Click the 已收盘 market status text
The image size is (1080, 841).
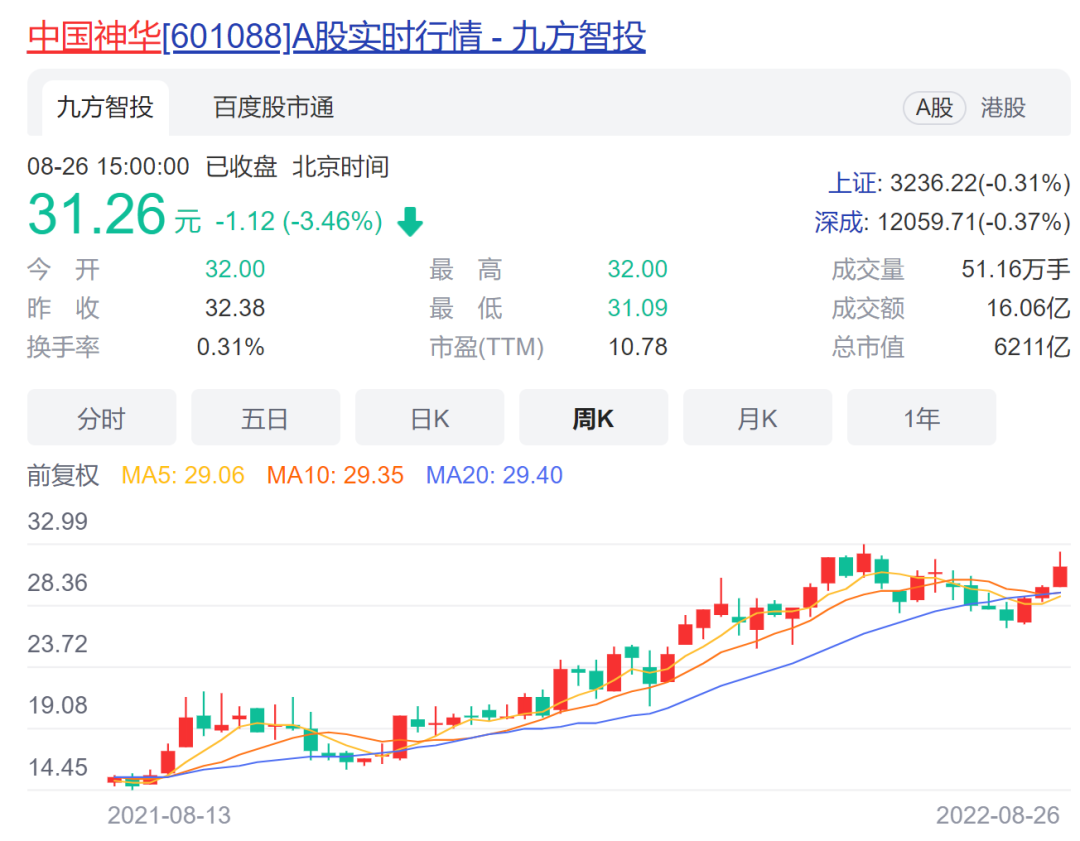pyautogui.click(x=241, y=167)
